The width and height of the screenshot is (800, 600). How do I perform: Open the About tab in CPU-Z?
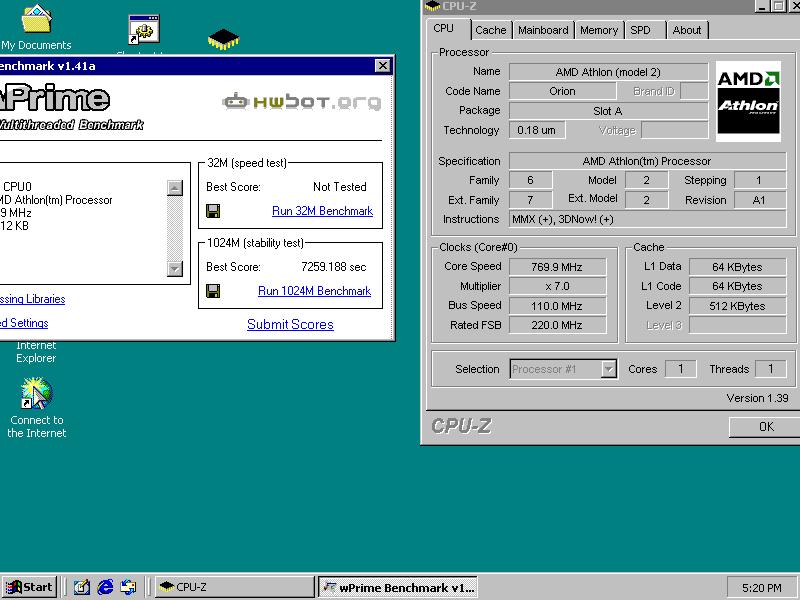[x=687, y=30]
